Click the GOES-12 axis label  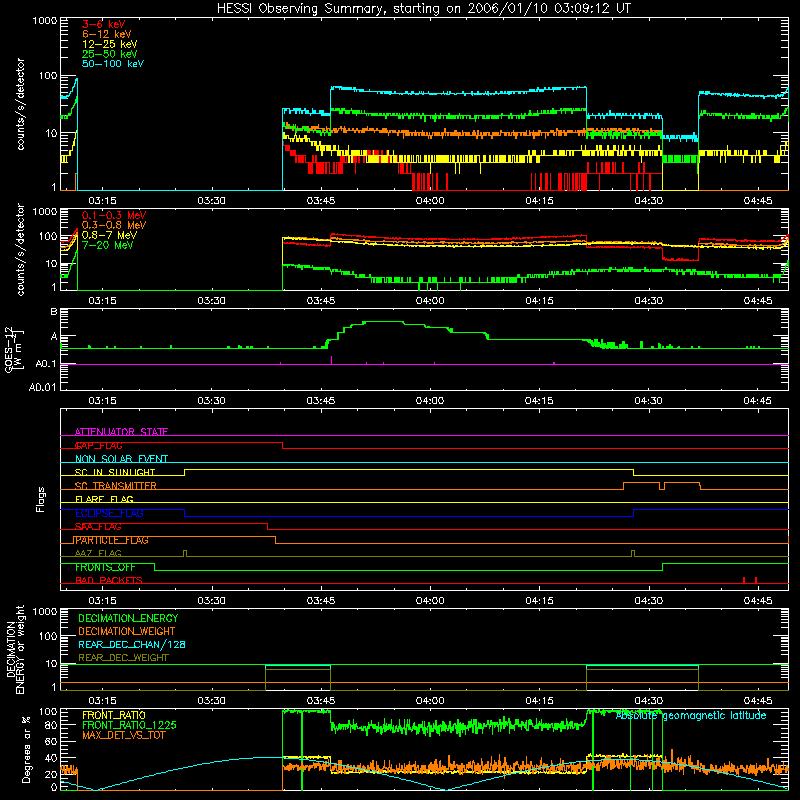point(14,349)
